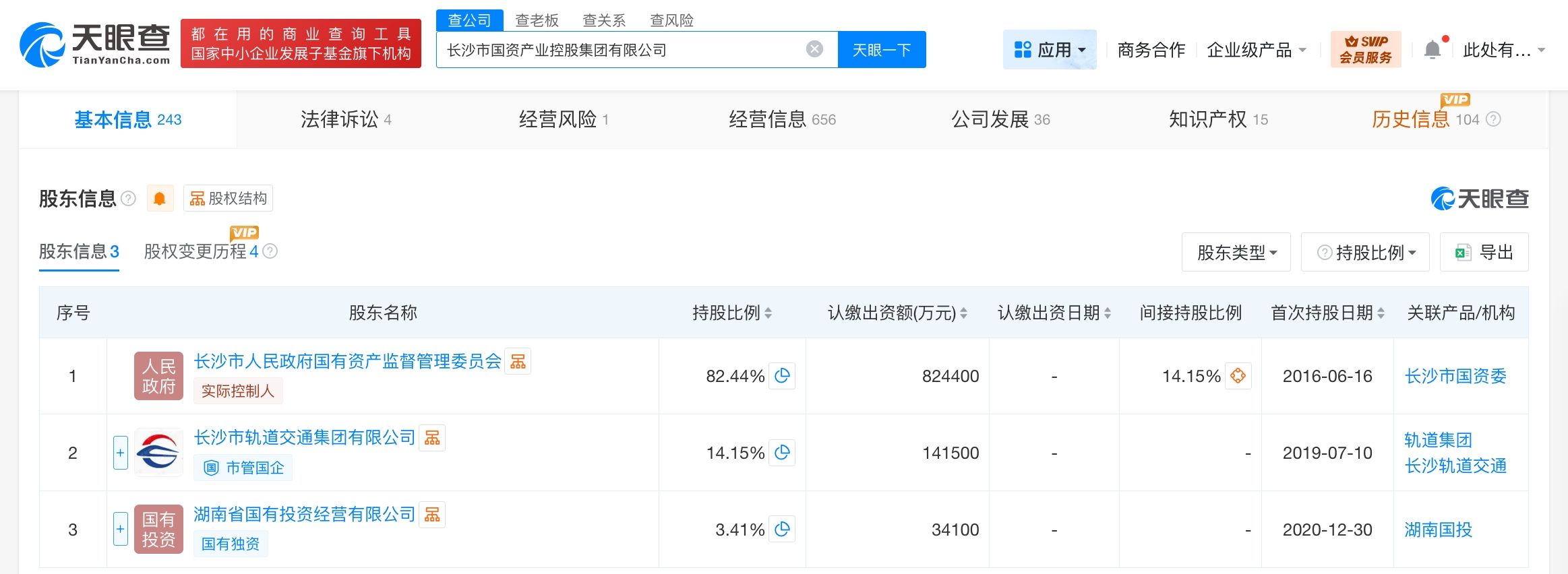Expand row 2 shareholder details
Image resolution: width=1568 pixels, height=574 pixels.
tap(120, 453)
